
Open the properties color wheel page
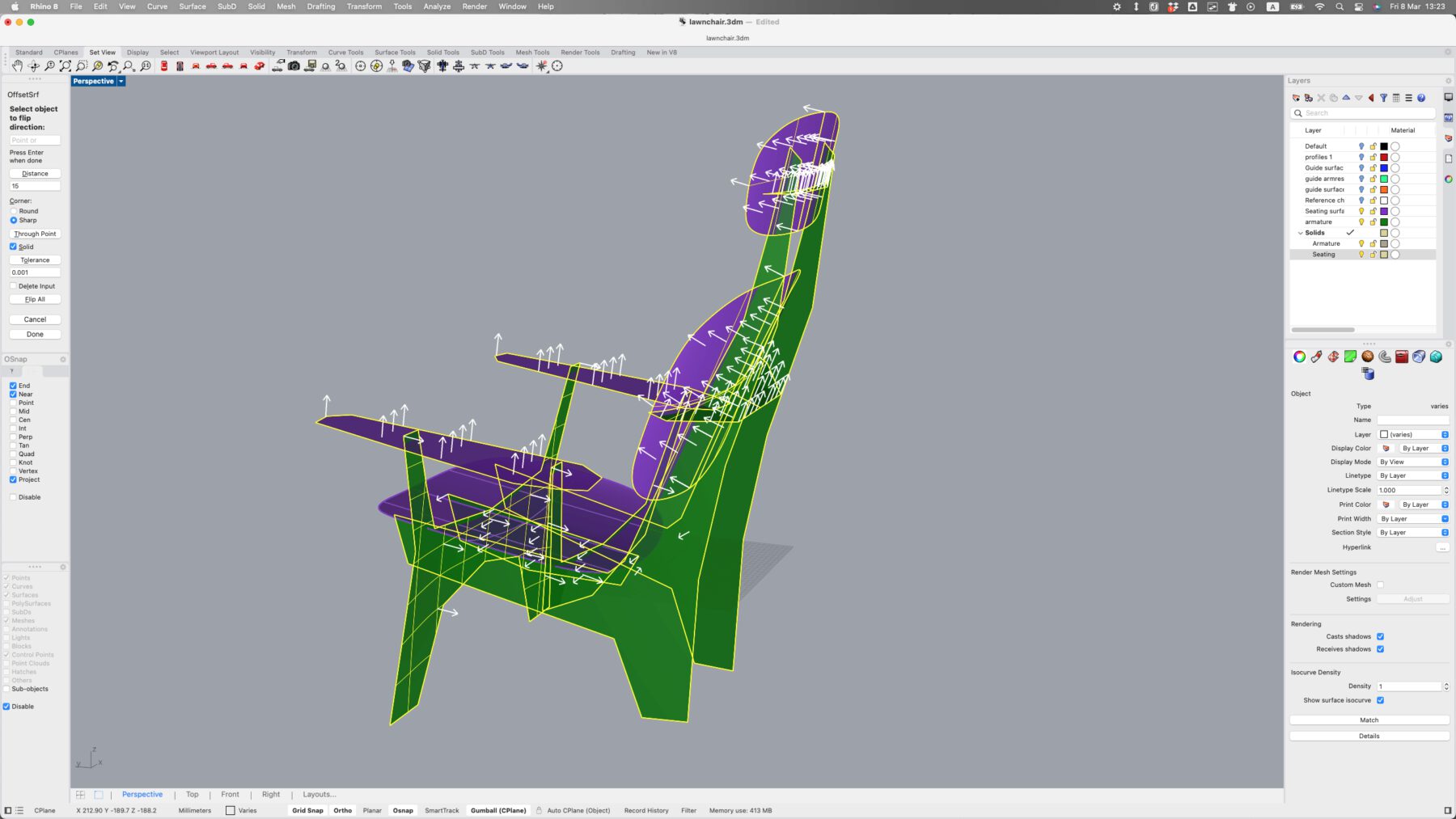click(1299, 357)
